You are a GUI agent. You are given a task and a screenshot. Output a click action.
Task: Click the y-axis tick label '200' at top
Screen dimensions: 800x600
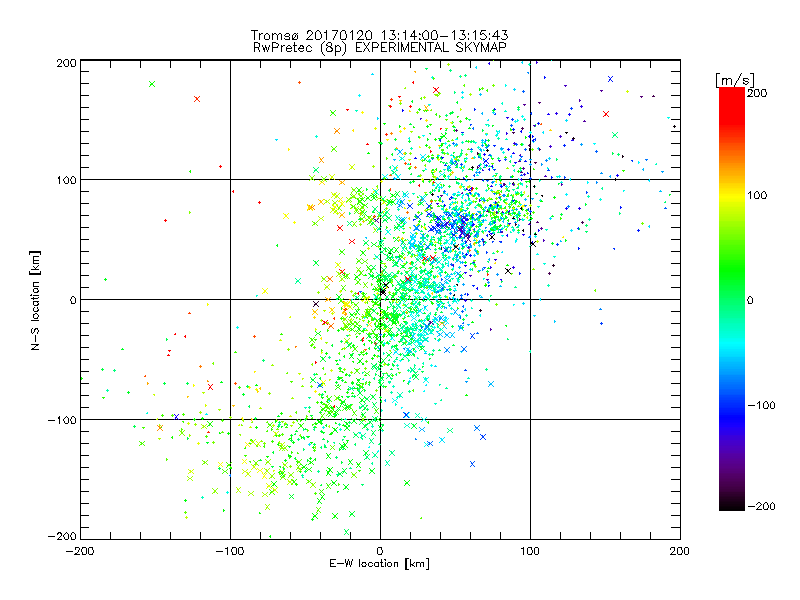66,63
